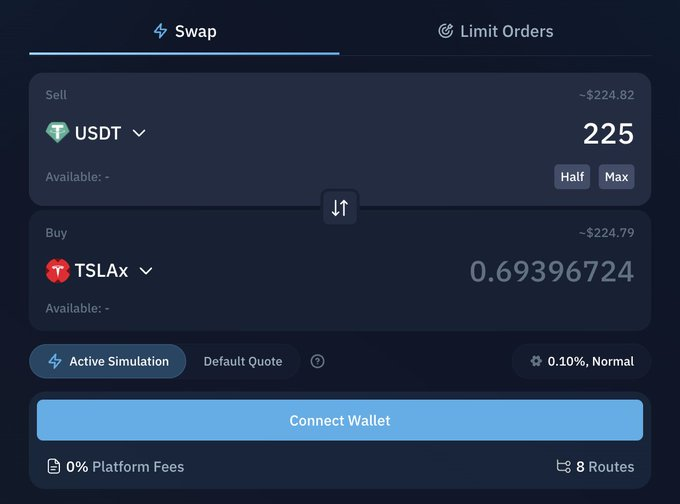The image size is (680, 504).
Task: Switch to Default Quote mode
Action: tap(243, 361)
